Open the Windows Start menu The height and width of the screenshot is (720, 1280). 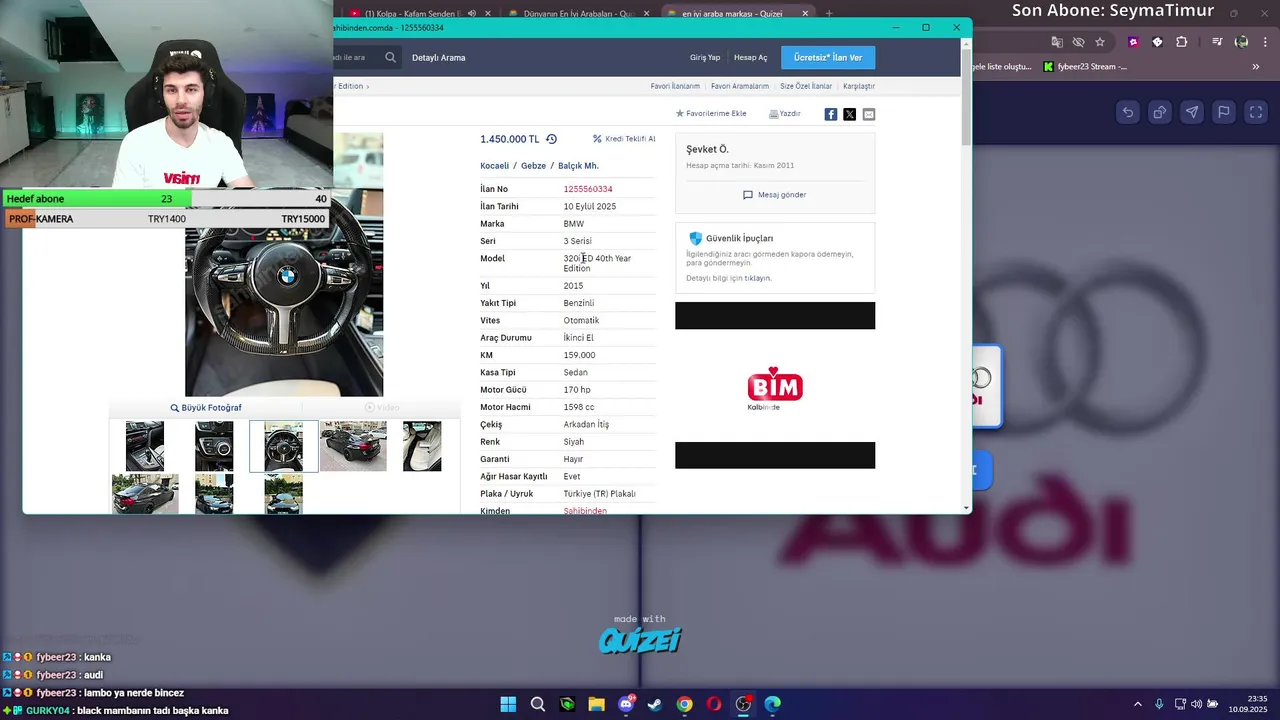508,704
